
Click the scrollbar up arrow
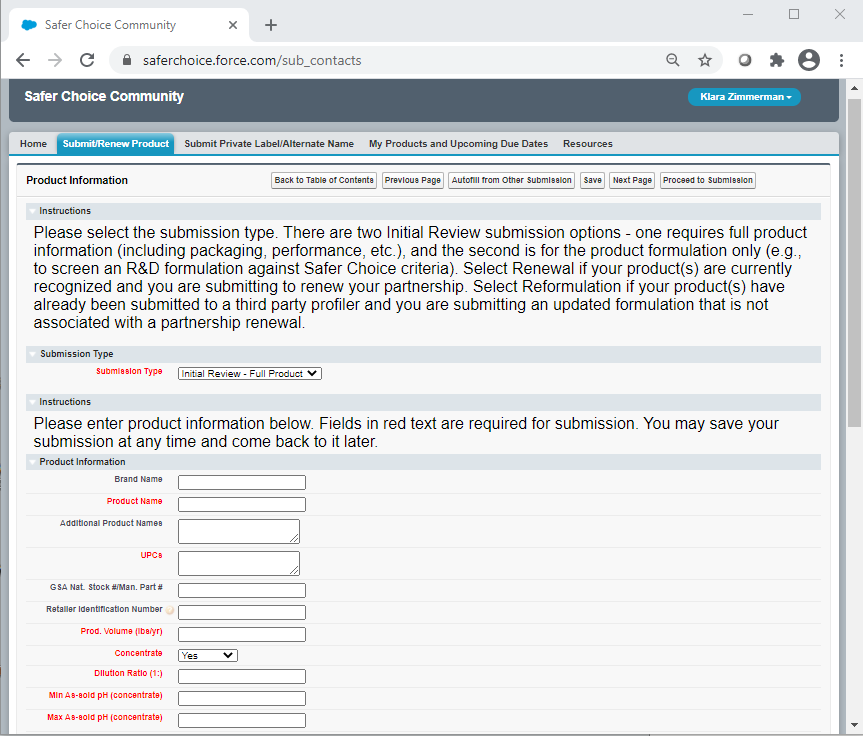pyautogui.click(x=854, y=88)
